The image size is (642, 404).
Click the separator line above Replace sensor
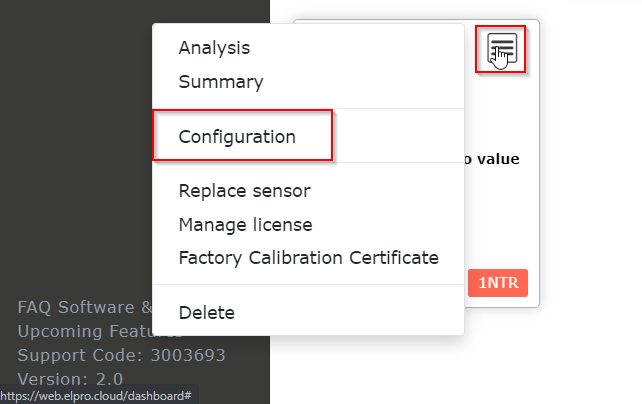point(308,163)
